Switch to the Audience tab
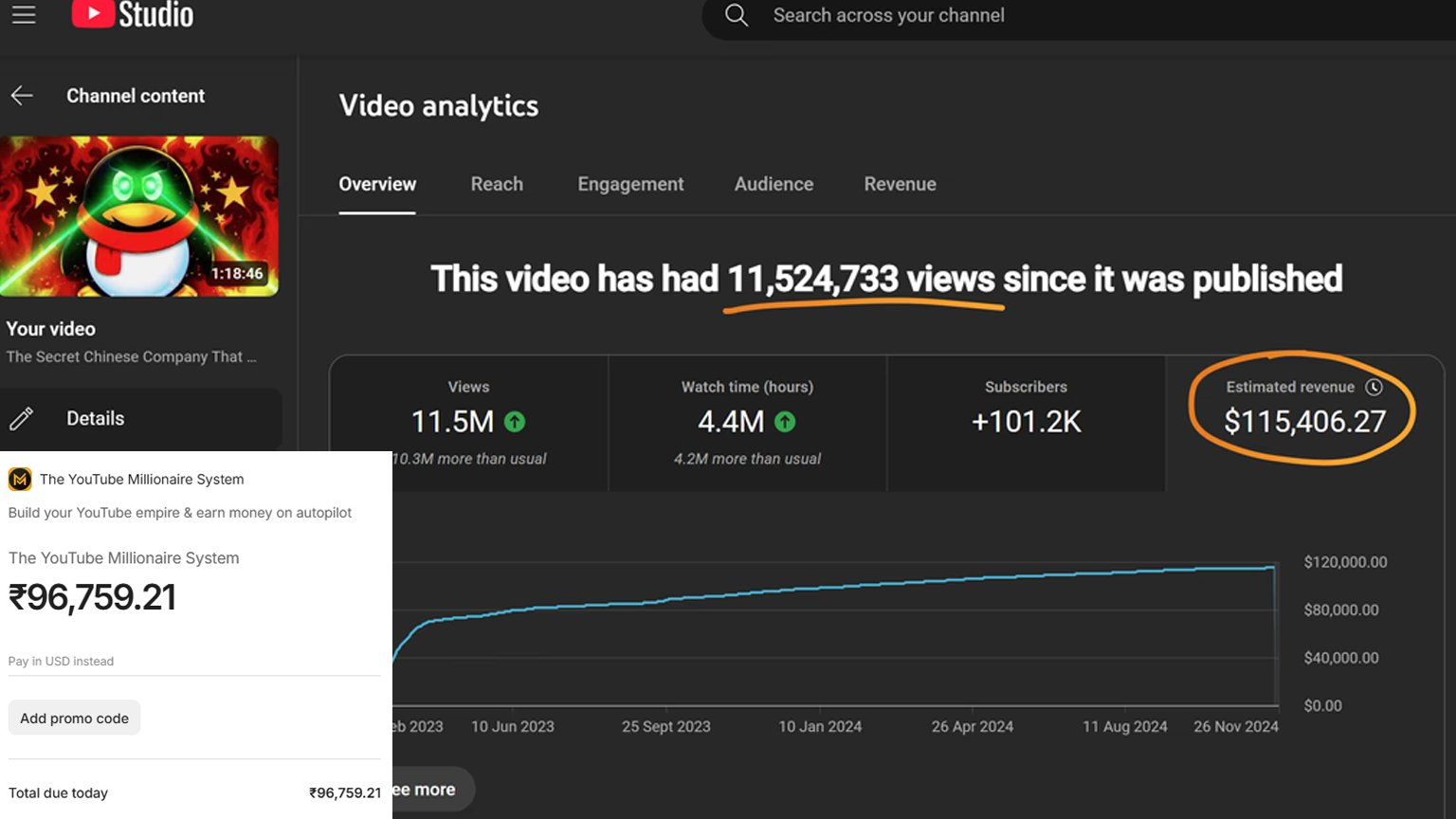This screenshot has height=819, width=1456. (x=773, y=184)
